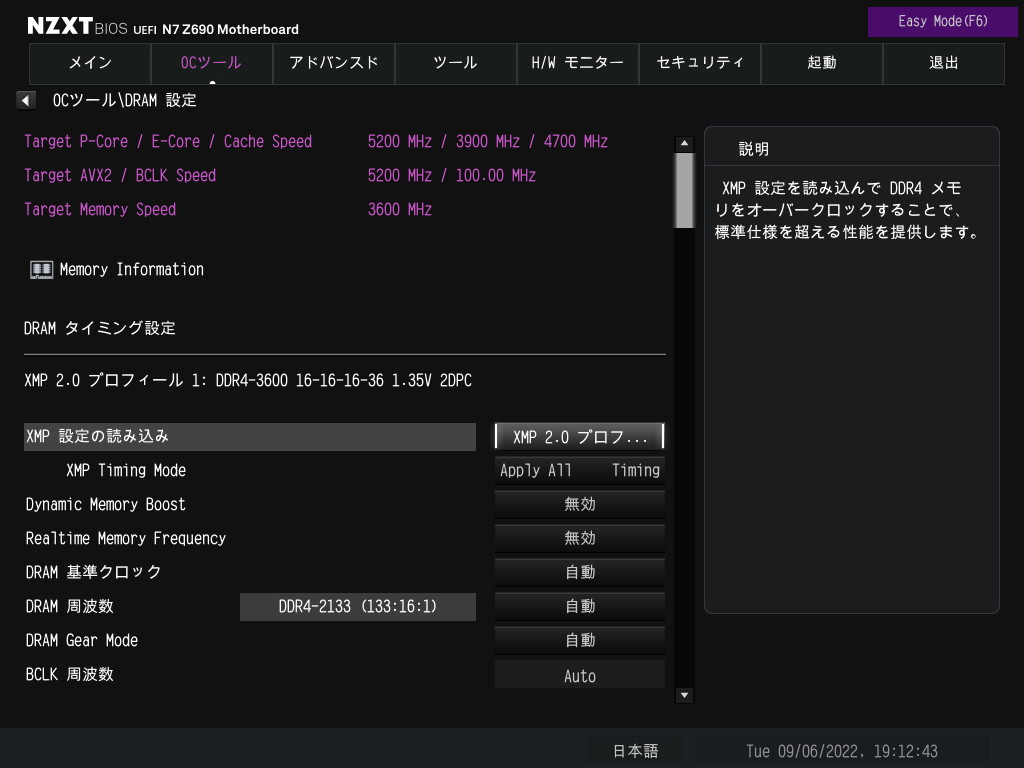Viewport: 1024px width, 768px height.
Task: Click Target P-Core / E-Core / Cache Speed label
Action: 168,142
